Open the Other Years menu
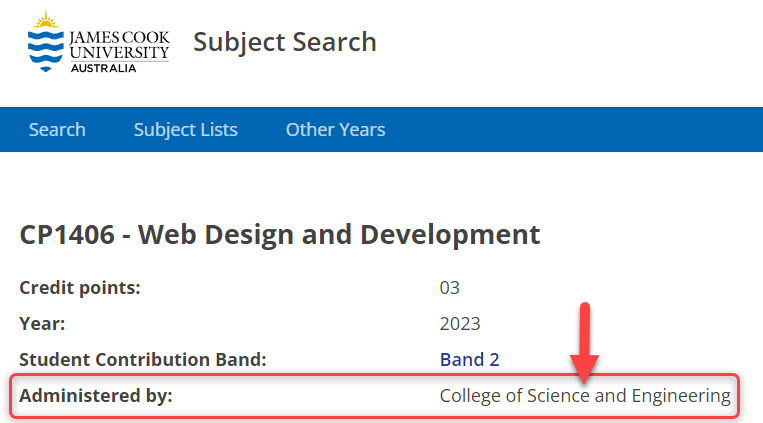Screen dimensions: 763x423 tap(335, 129)
